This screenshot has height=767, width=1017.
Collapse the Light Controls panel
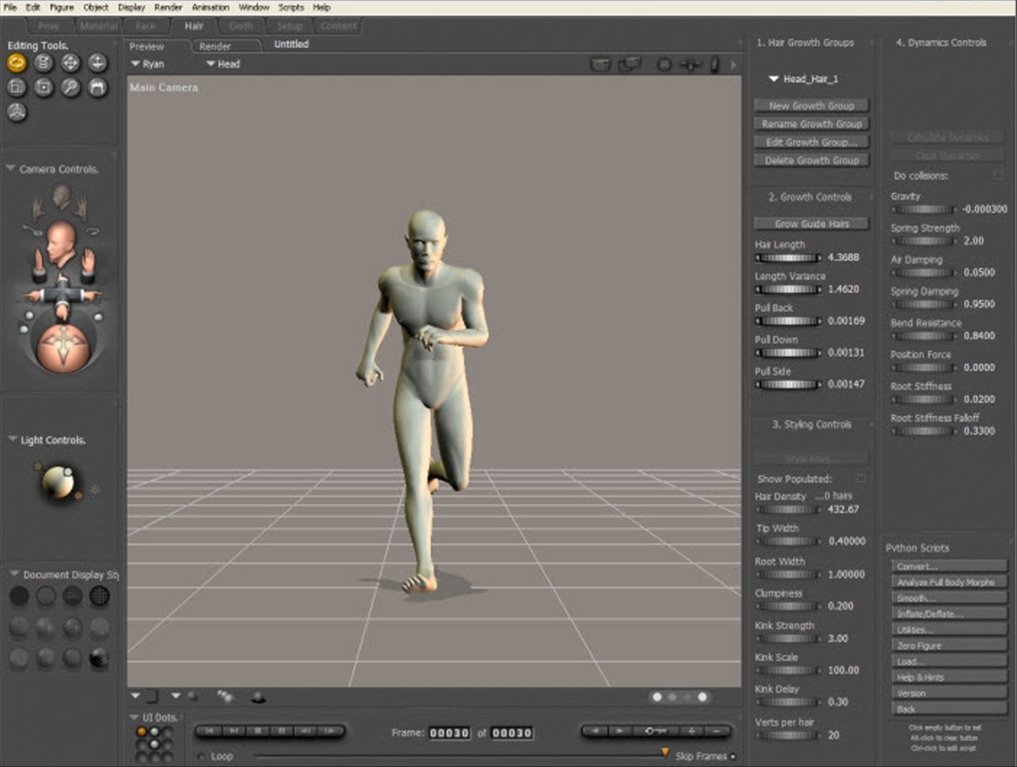pyautogui.click(x=12, y=440)
